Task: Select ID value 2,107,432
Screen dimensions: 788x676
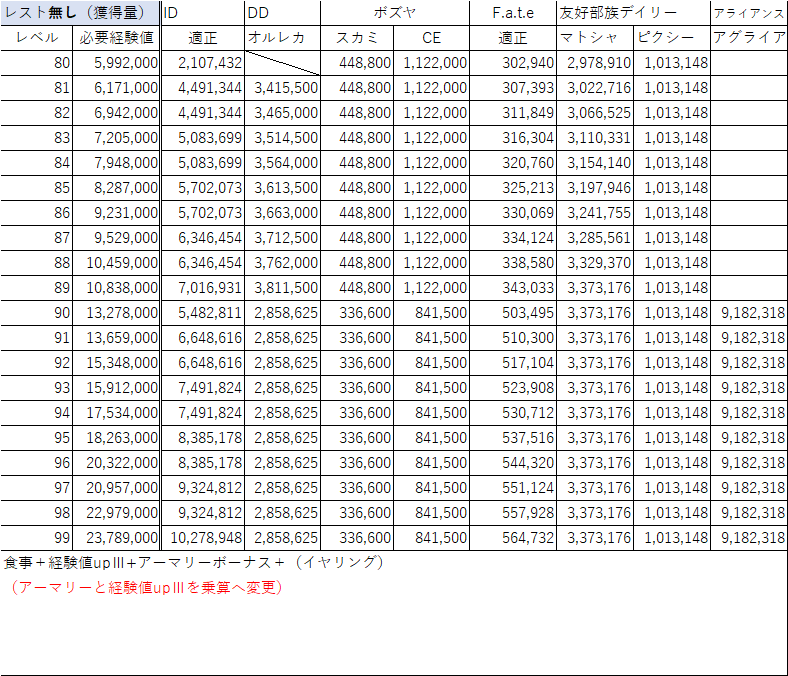Action: click(203, 63)
